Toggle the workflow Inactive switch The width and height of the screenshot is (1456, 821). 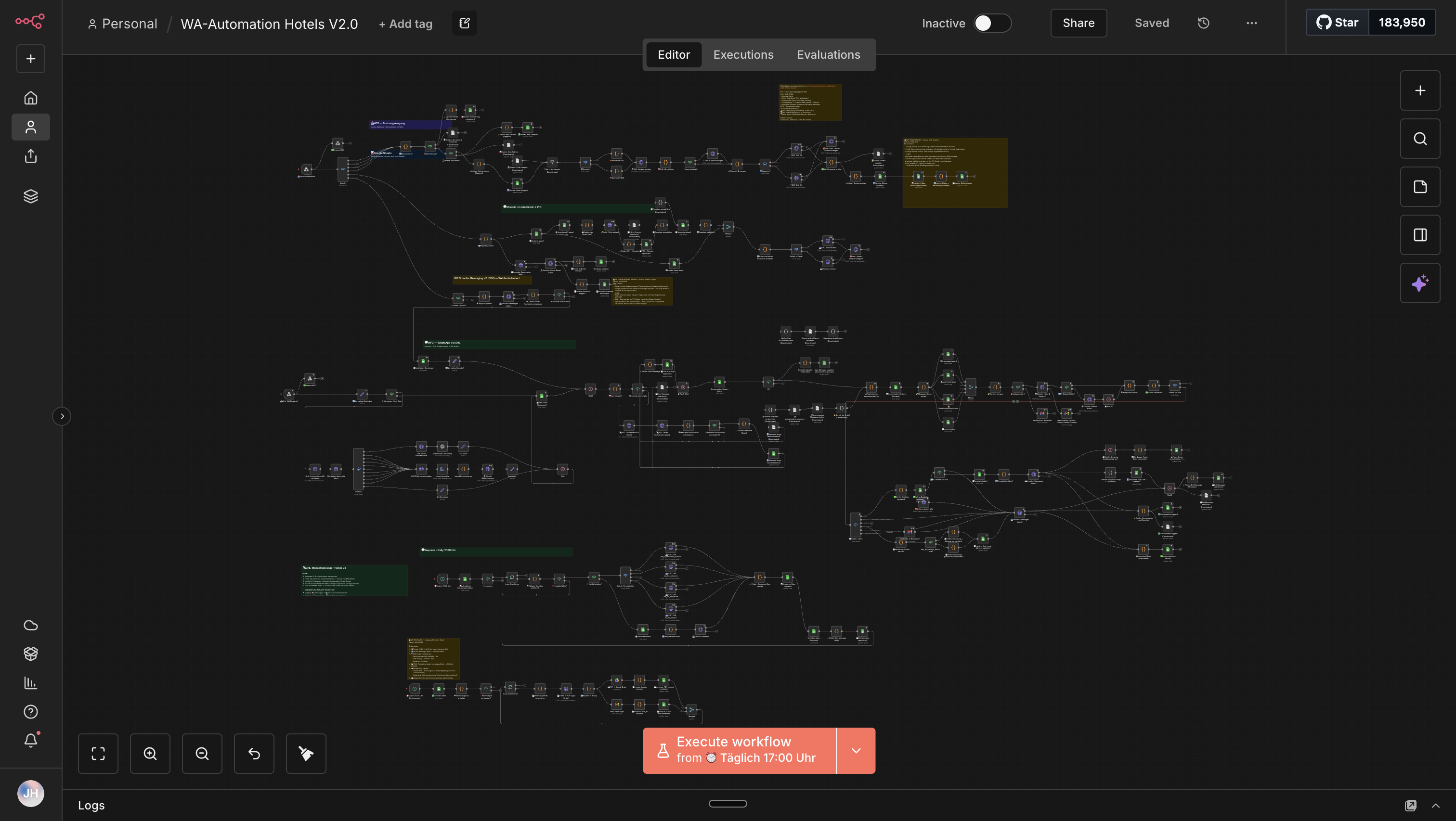(992, 23)
